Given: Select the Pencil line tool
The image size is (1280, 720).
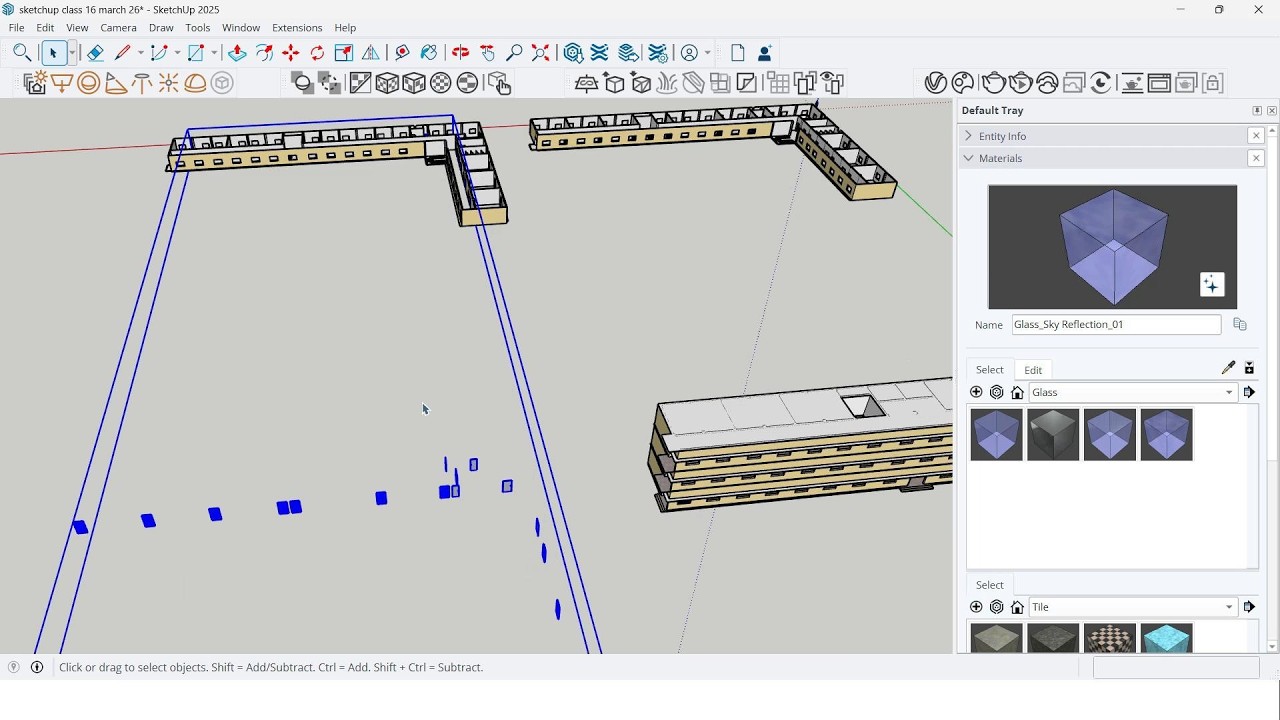Looking at the screenshot, I should 123,53.
